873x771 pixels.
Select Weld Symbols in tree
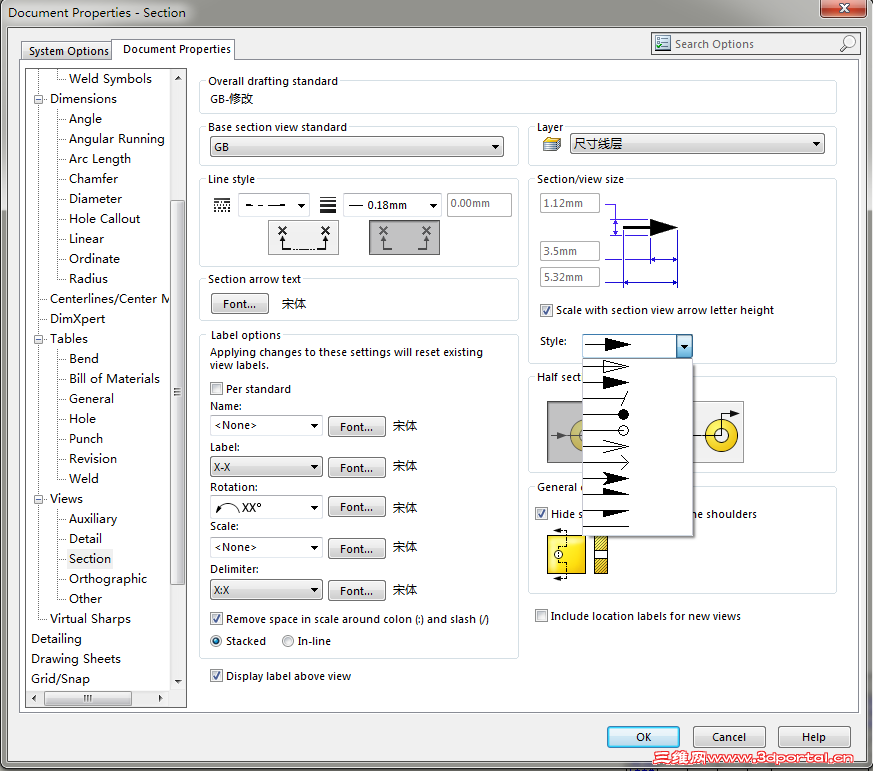[x=110, y=78]
